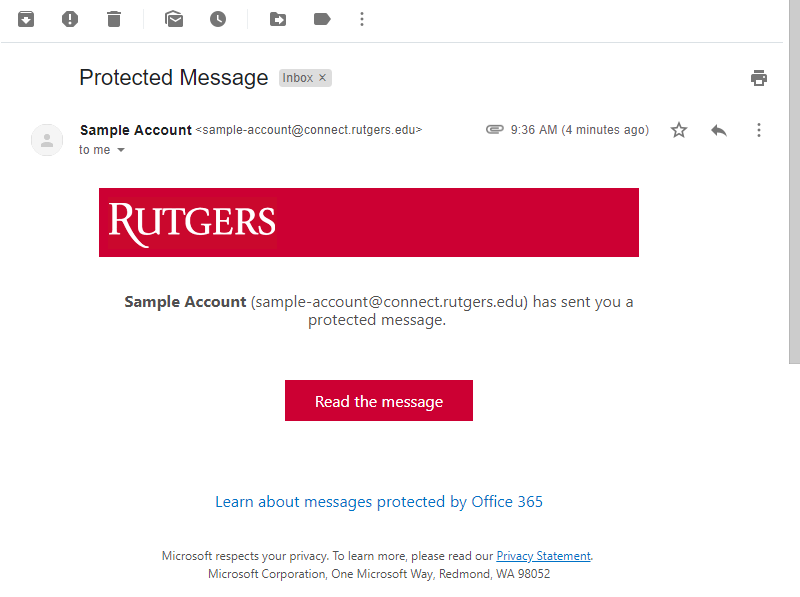Open message More options menu
Screen dimensions: 800x597
759,130
